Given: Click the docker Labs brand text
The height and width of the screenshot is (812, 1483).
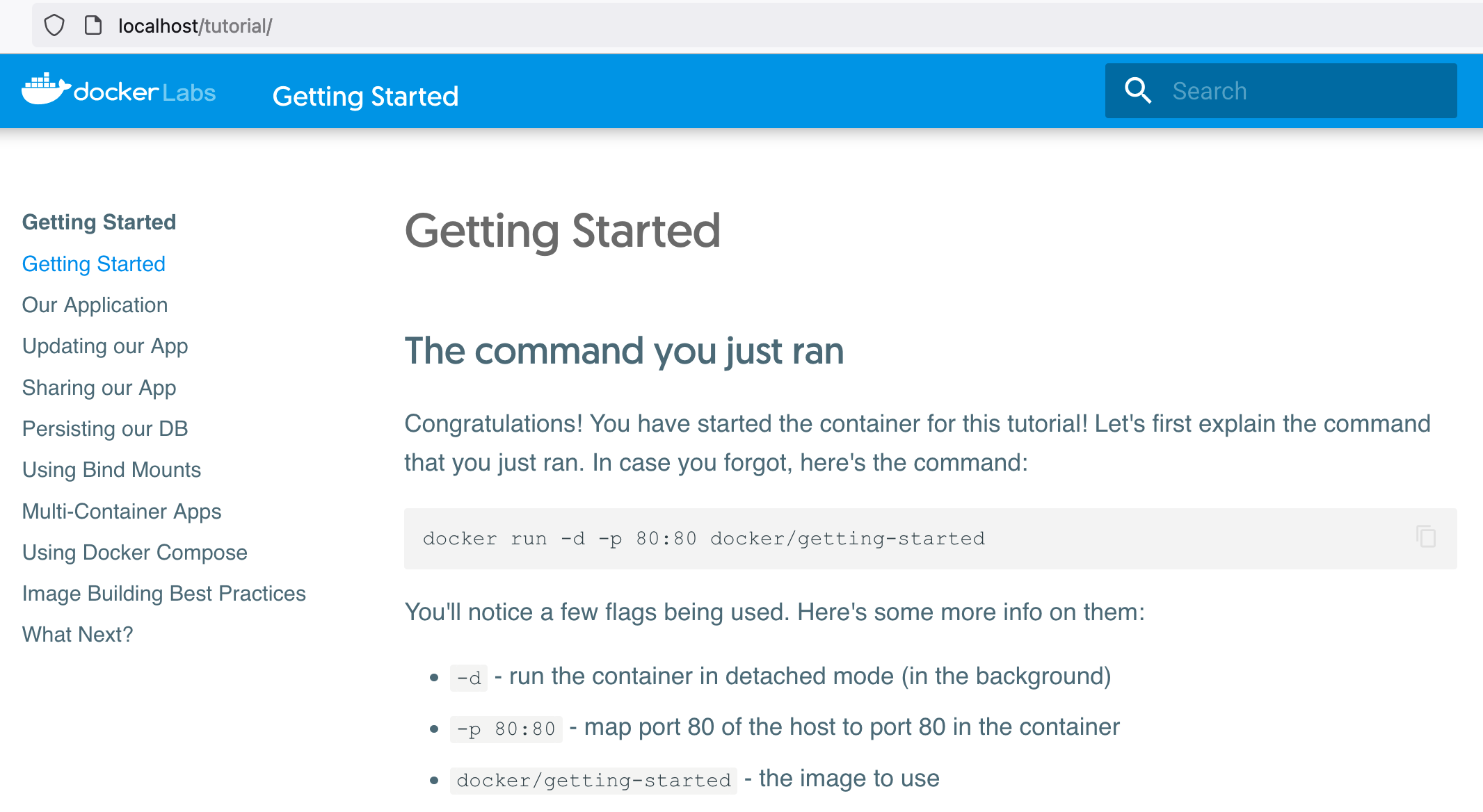Looking at the screenshot, I should [x=145, y=92].
